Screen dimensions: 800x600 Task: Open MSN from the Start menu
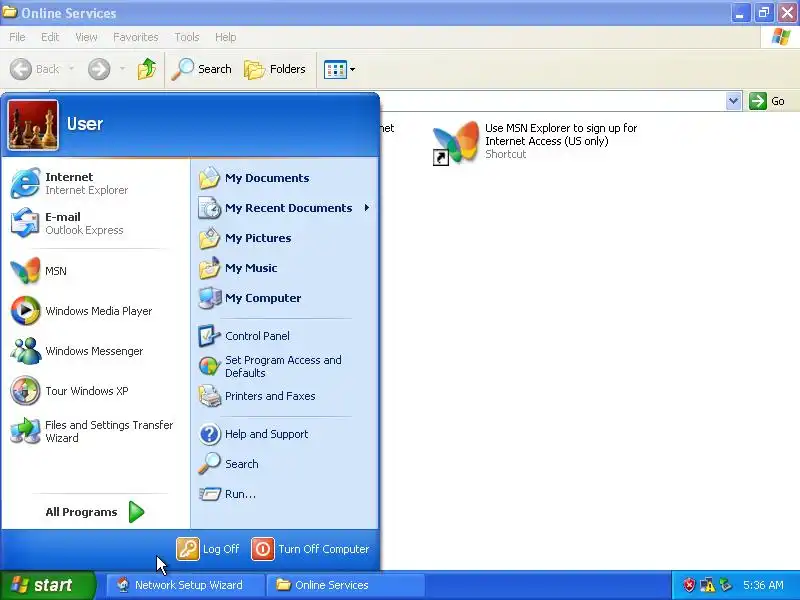click(x=95, y=270)
